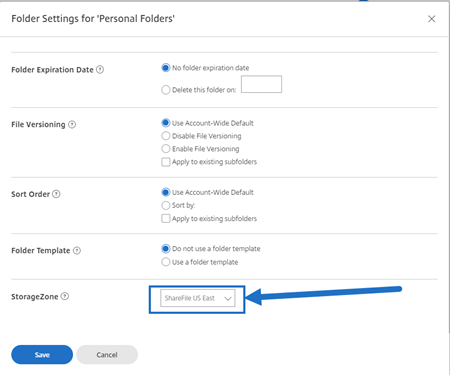The width and height of the screenshot is (450, 375).
Task: Select Use a folder template option
Action: [166, 262]
